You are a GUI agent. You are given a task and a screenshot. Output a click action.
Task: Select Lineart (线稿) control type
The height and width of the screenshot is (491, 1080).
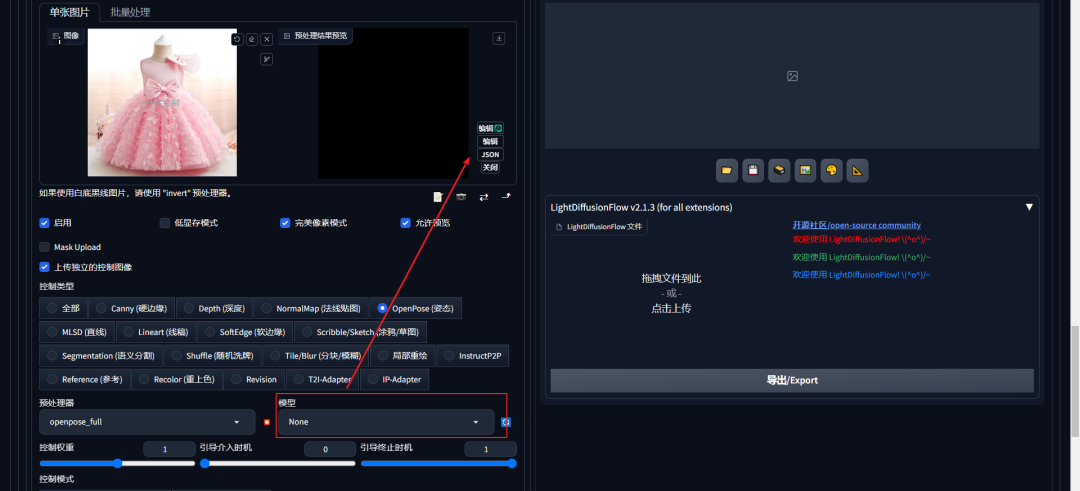[156, 332]
